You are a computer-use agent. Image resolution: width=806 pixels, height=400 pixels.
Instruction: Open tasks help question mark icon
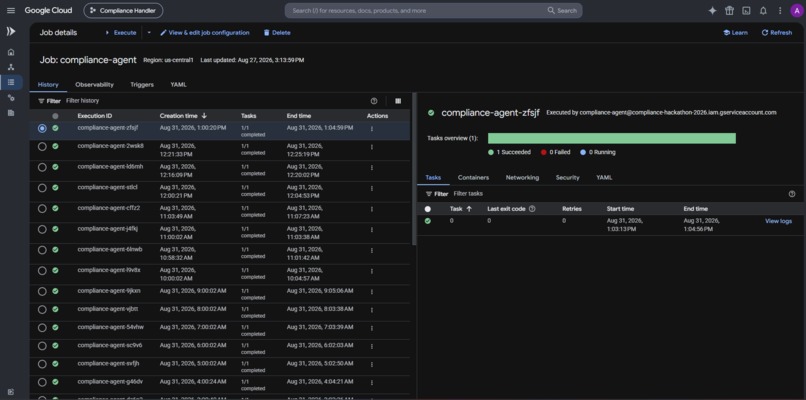tap(792, 194)
